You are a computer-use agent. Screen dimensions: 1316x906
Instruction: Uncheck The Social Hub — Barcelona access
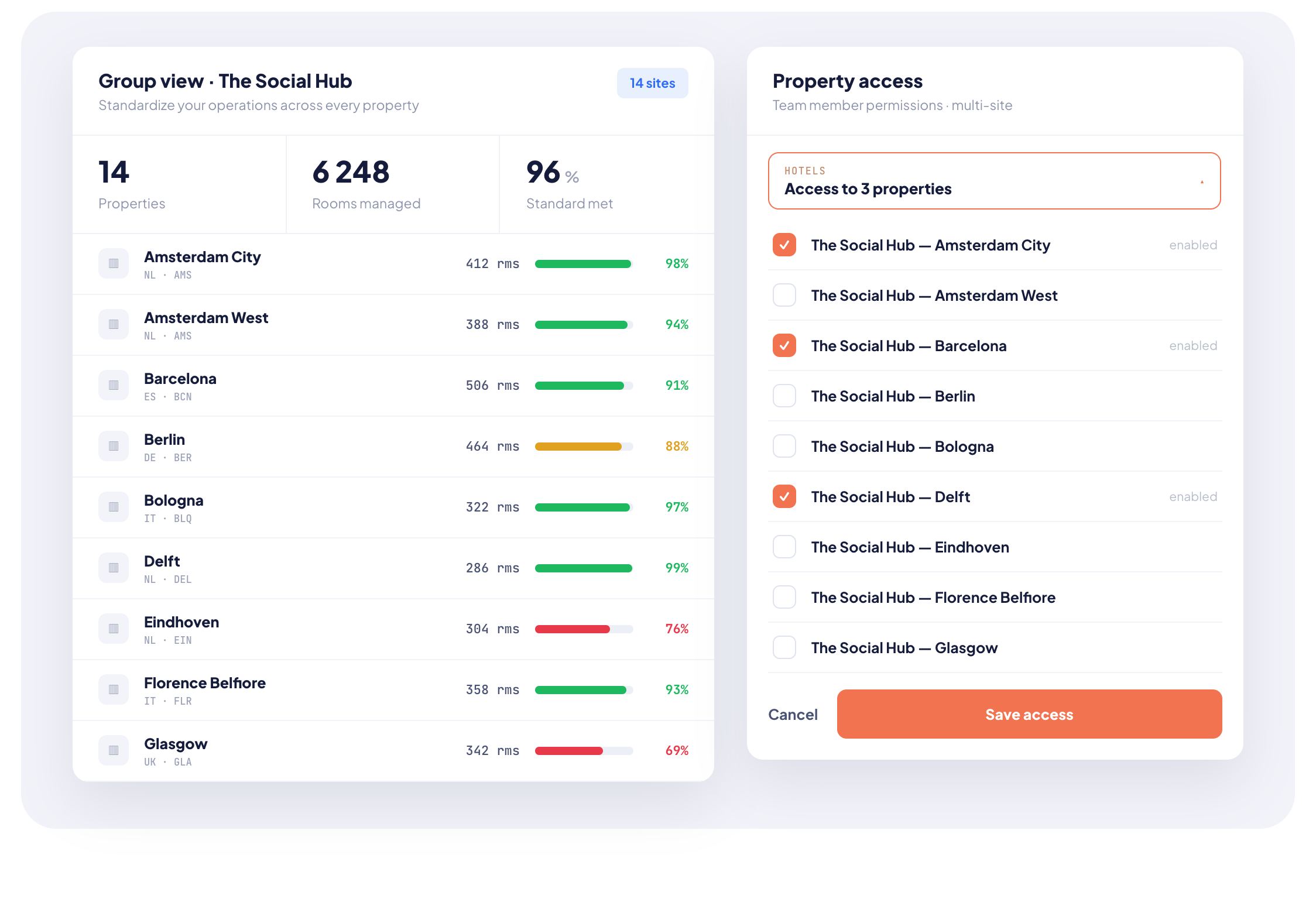point(784,345)
